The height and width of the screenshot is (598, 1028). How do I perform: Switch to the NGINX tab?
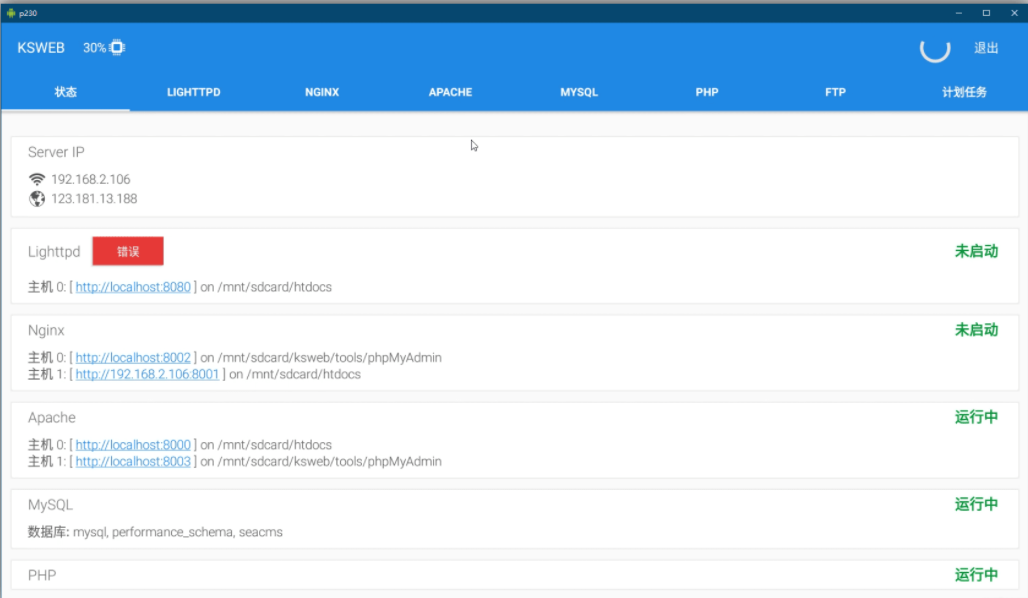[x=322, y=92]
